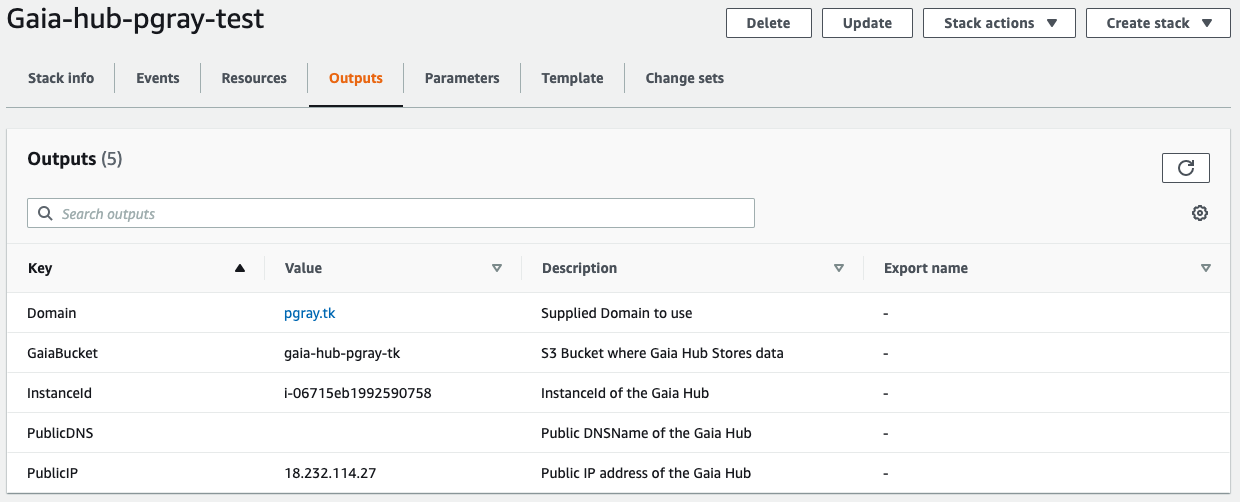Select the PublicIP key cell
The image size is (1240, 502).
click(52, 473)
